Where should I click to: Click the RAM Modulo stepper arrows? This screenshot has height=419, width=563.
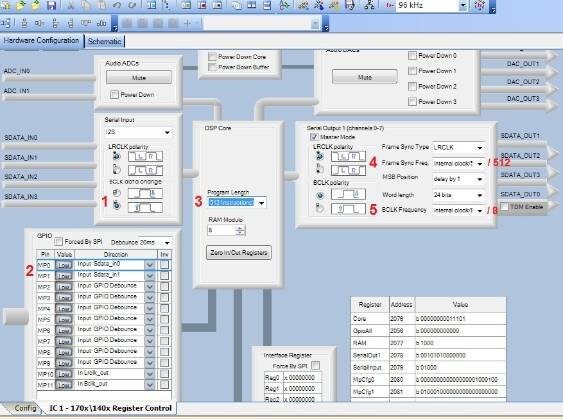[240, 230]
